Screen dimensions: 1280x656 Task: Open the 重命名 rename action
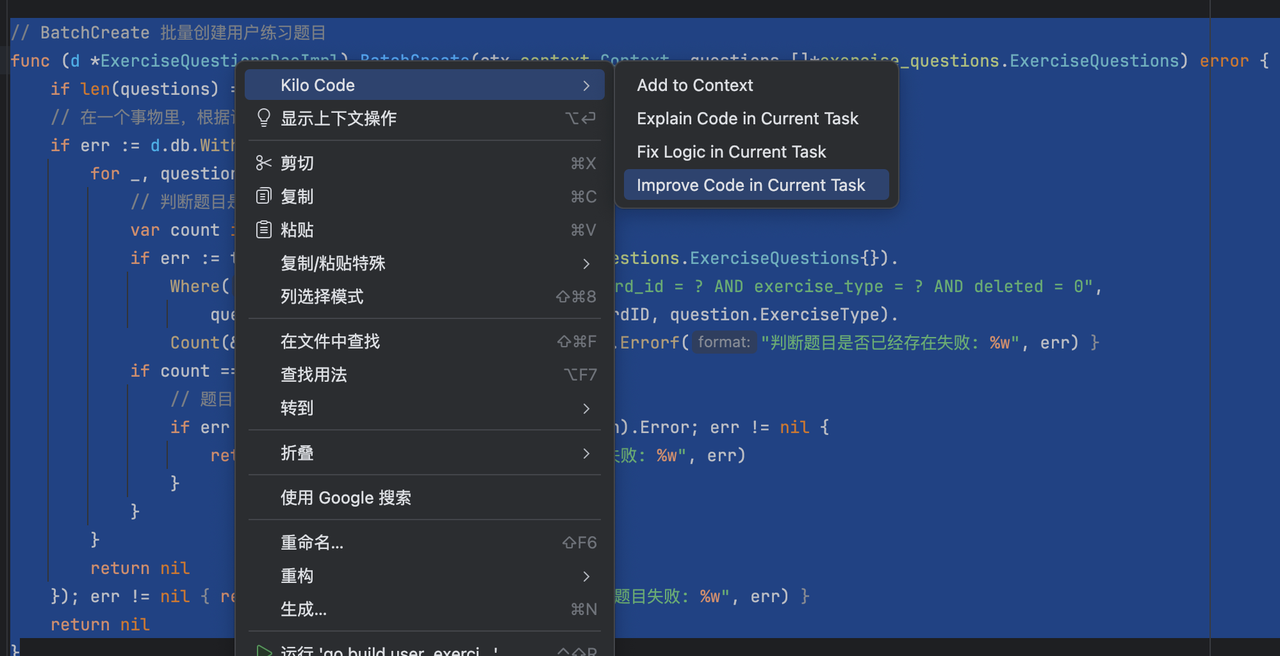pyautogui.click(x=313, y=541)
